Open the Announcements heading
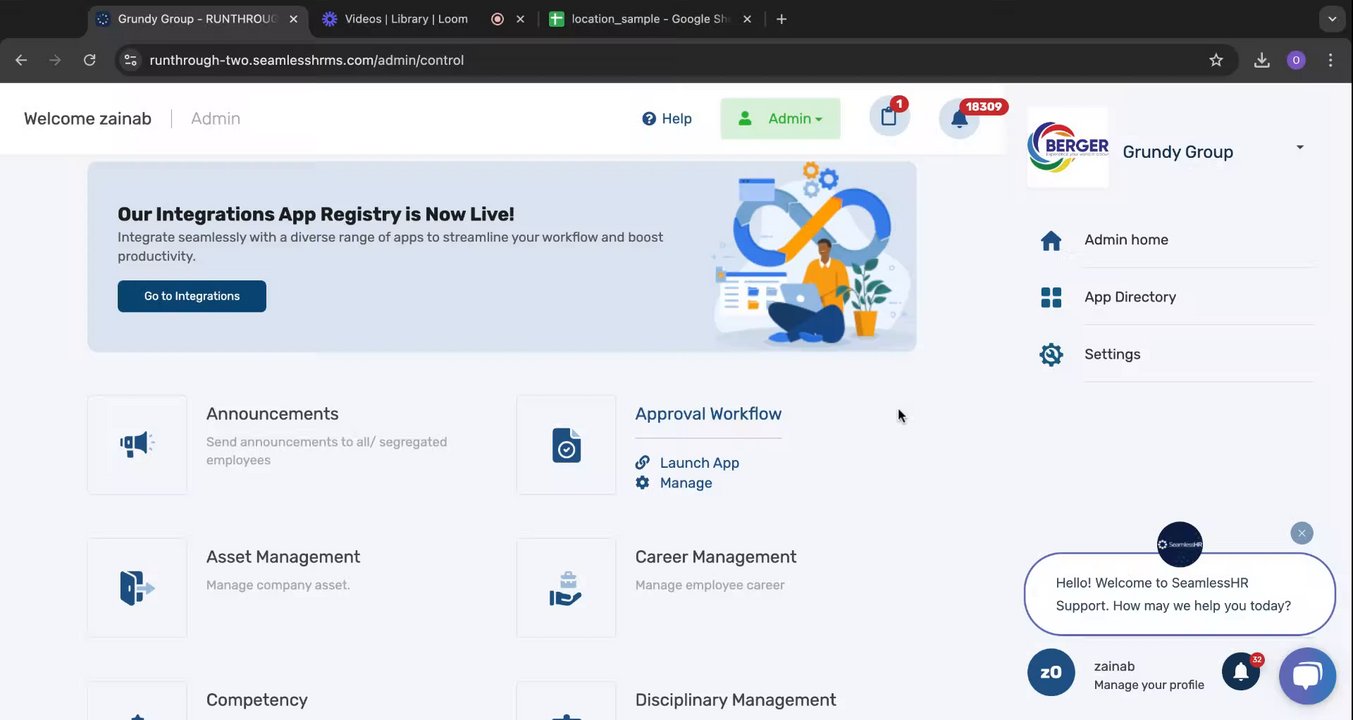This screenshot has width=1353, height=720. pos(272,414)
